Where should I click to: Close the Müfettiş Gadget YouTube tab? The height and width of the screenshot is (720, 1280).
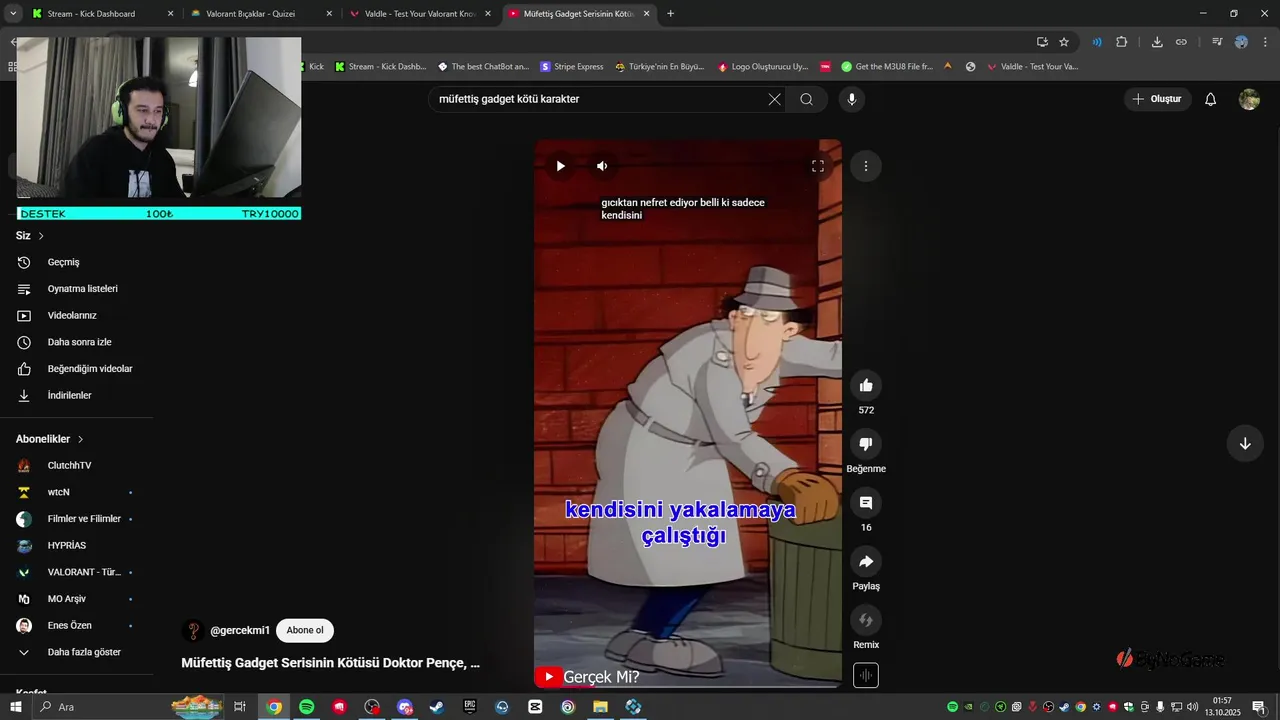[x=646, y=14]
